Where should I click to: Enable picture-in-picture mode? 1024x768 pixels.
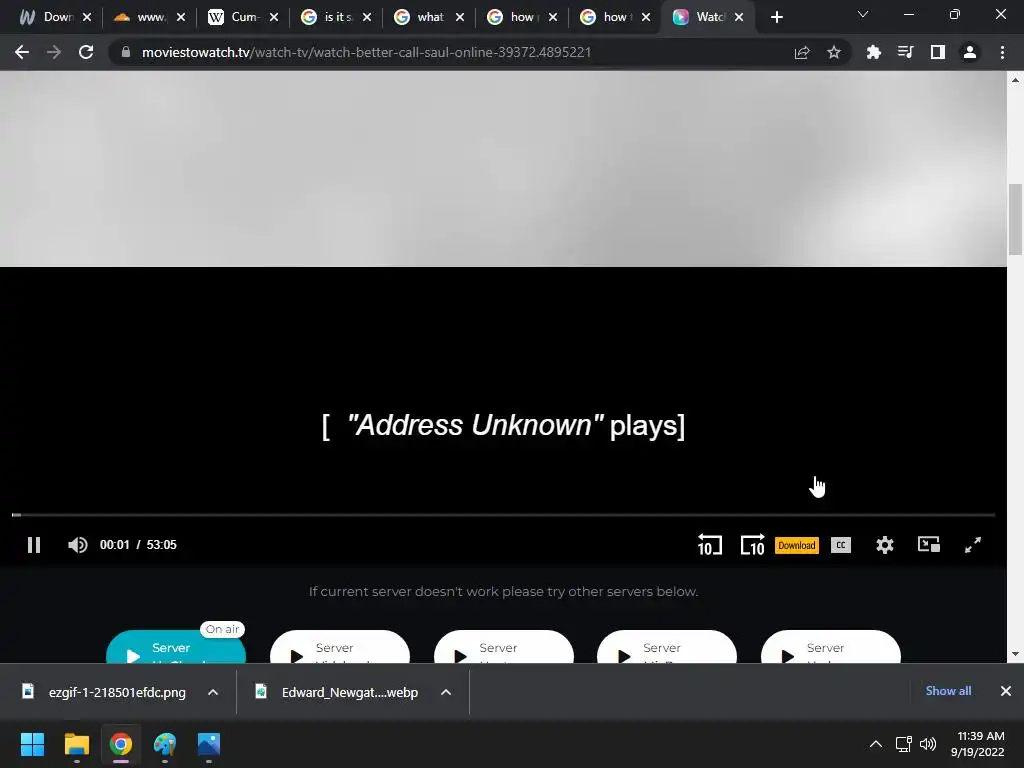[x=929, y=544]
